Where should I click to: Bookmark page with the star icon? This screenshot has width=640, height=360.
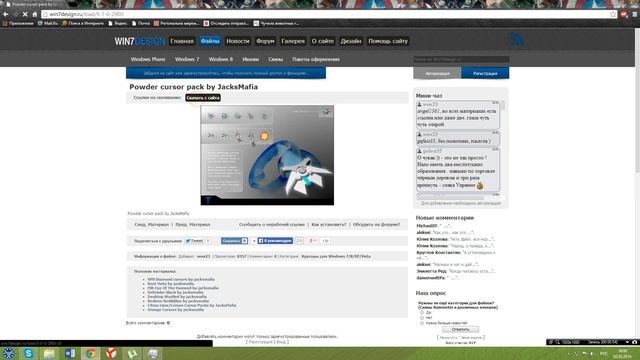coord(613,14)
